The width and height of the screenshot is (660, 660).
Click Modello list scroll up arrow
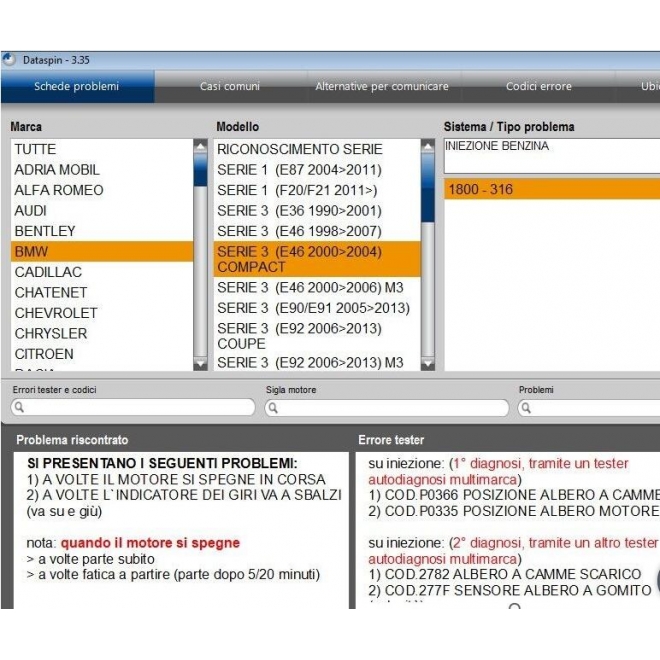click(428, 146)
